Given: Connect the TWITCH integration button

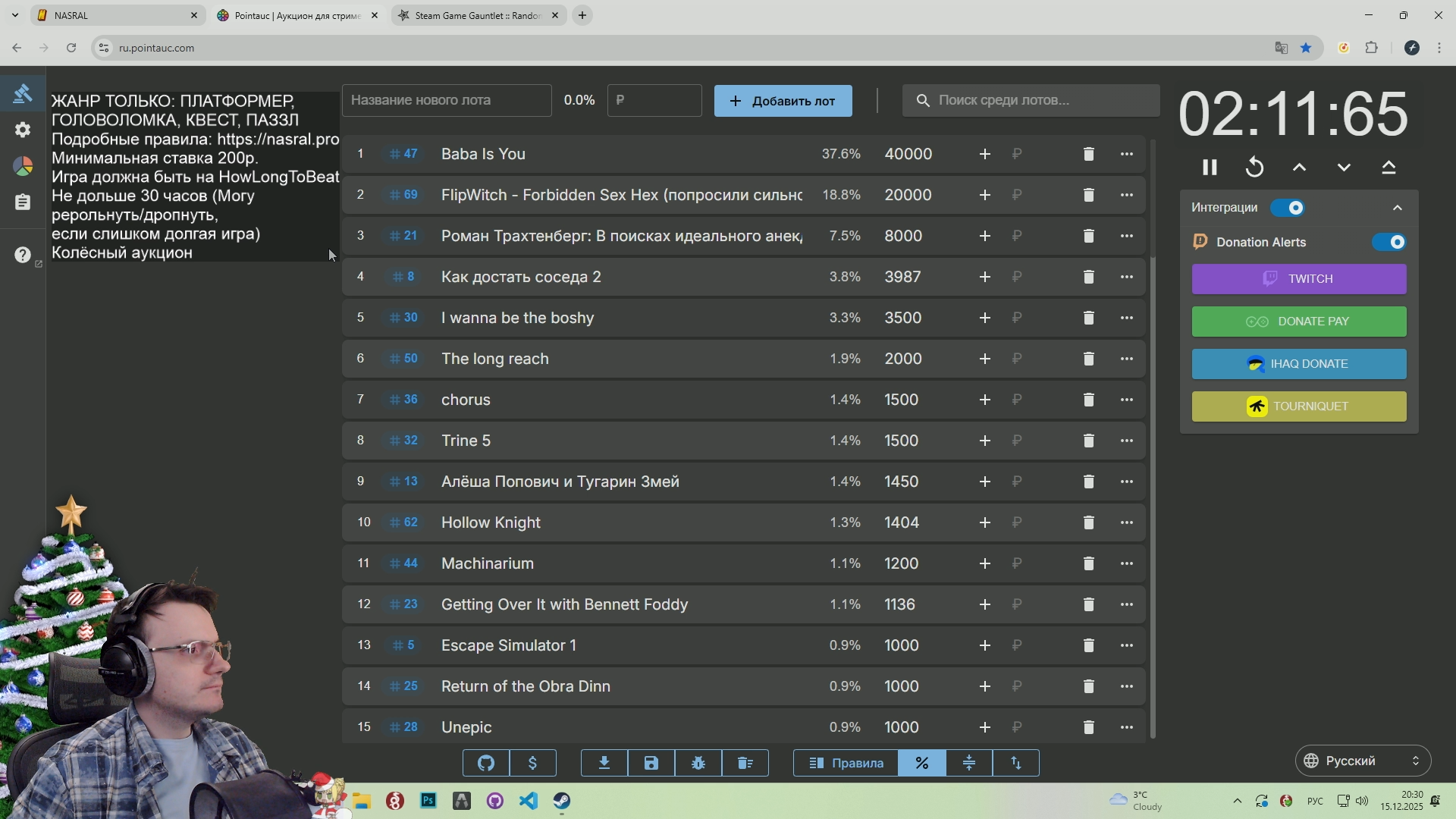Looking at the screenshot, I should click(x=1298, y=279).
